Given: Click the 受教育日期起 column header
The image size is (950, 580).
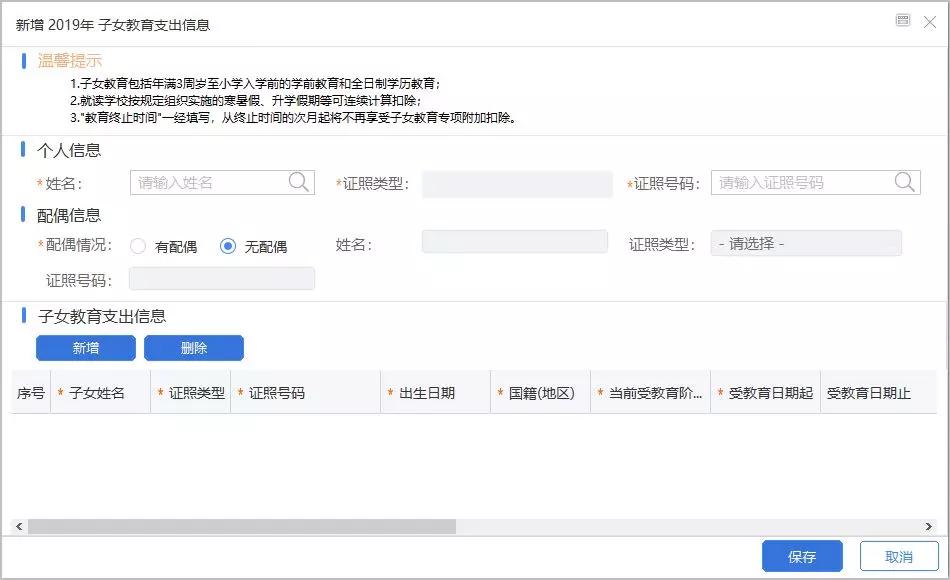Looking at the screenshot, I should tap(765, 393).
